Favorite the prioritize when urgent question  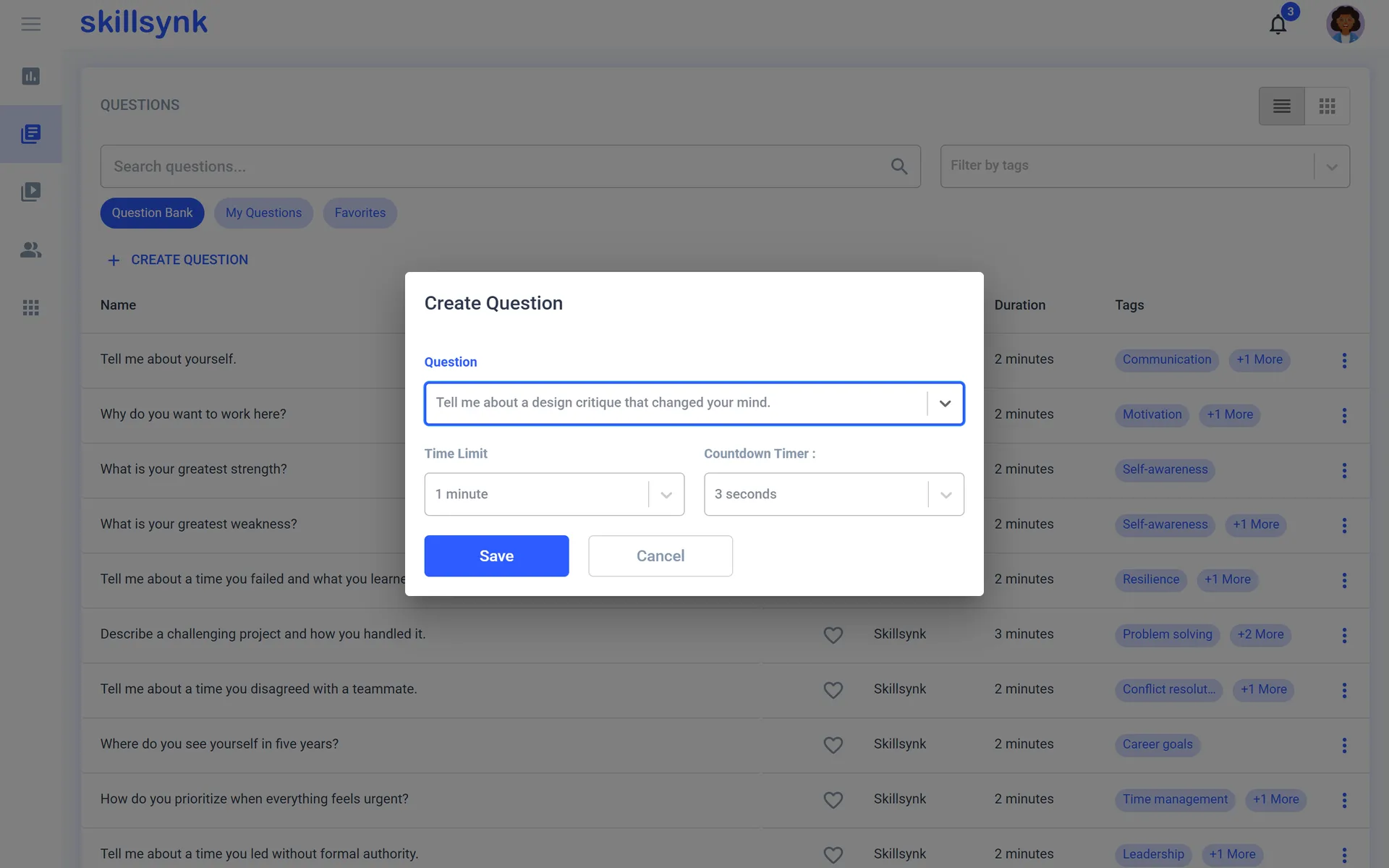point(833,800)
